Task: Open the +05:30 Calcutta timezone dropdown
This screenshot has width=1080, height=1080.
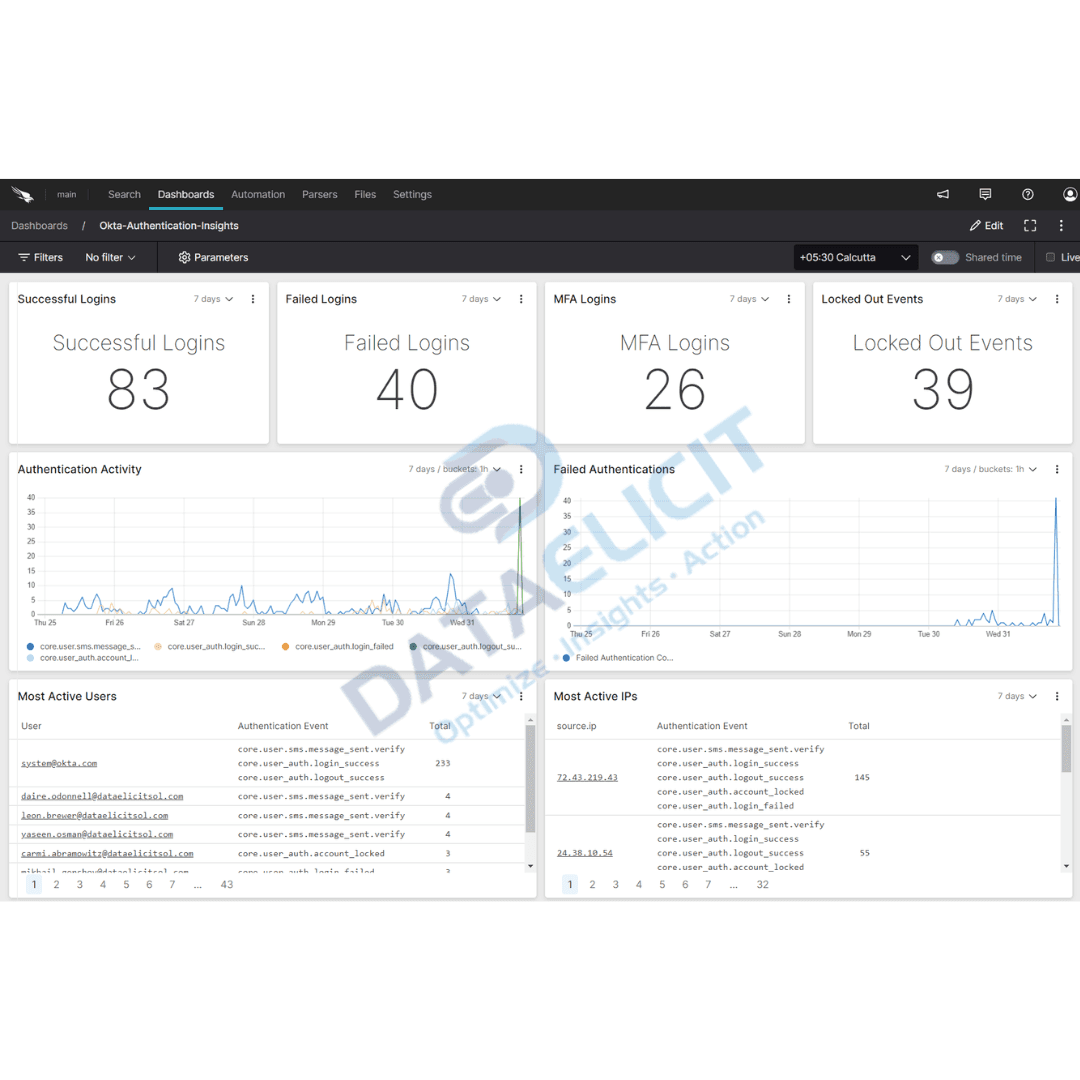Action: (855, 257)
